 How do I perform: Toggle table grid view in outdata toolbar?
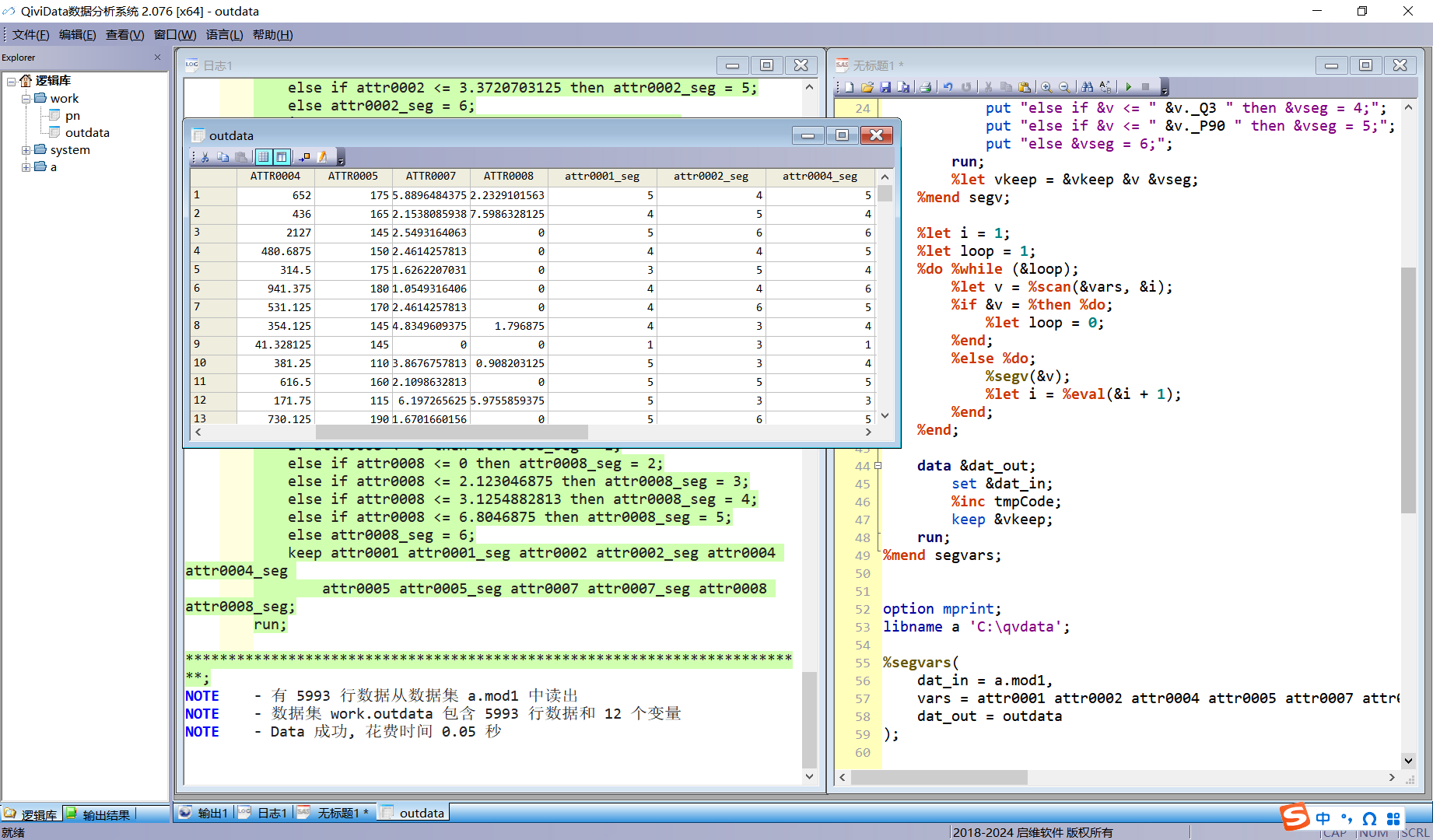point(264,157)
